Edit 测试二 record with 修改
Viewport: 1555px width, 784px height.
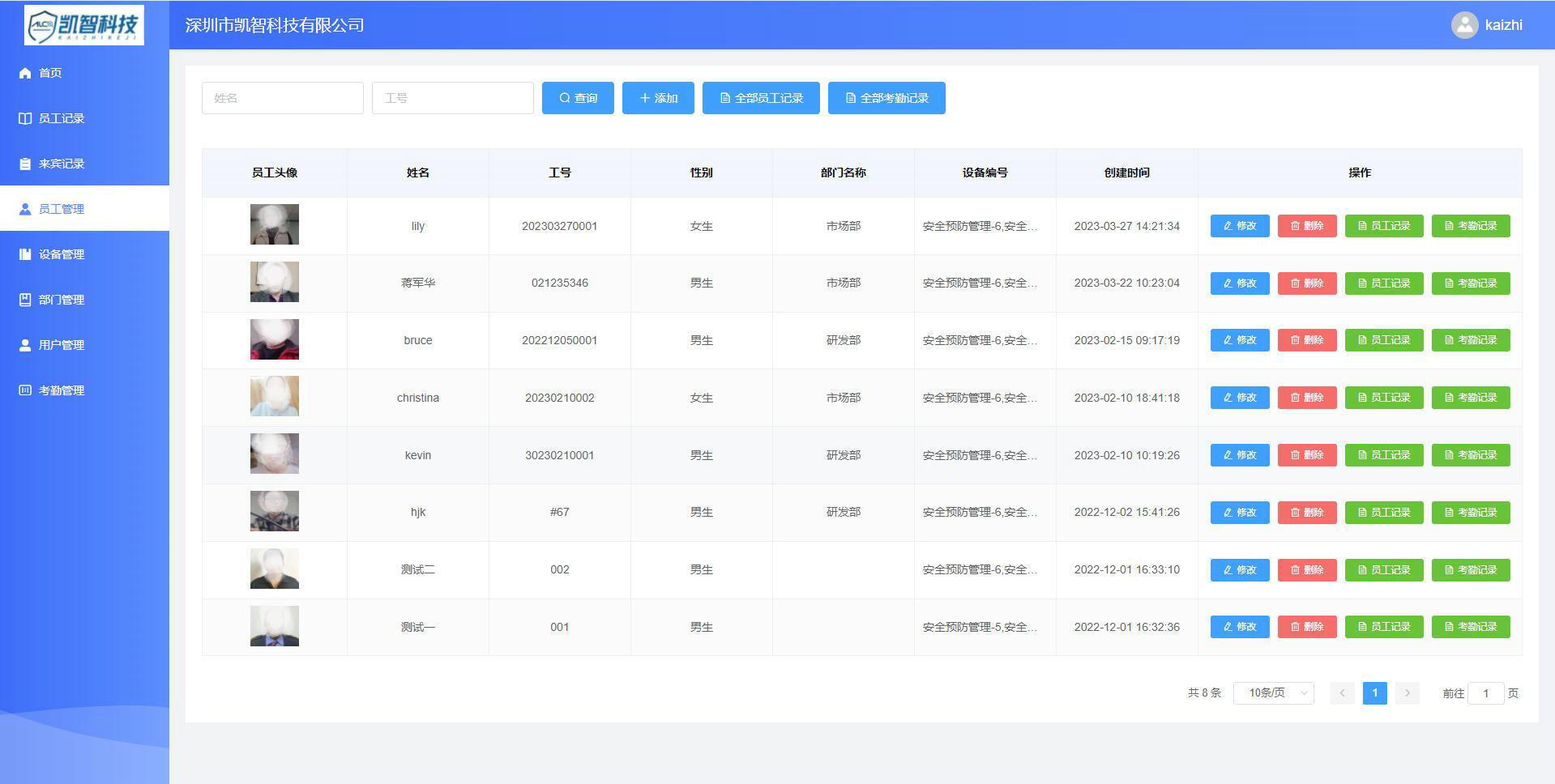1240,570
